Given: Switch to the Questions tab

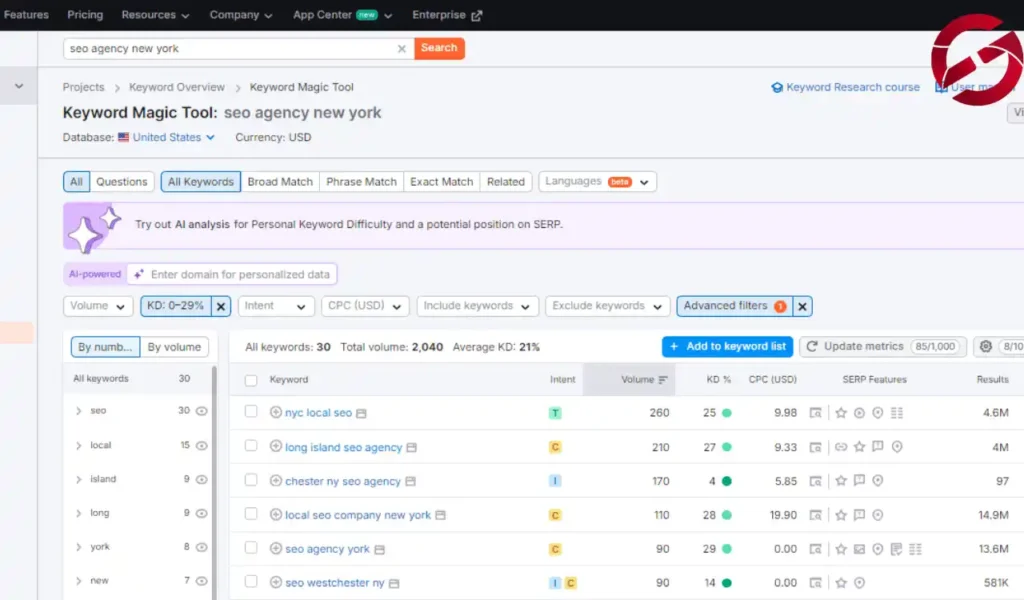Looking at the screenshot, I should coord(121,181).
